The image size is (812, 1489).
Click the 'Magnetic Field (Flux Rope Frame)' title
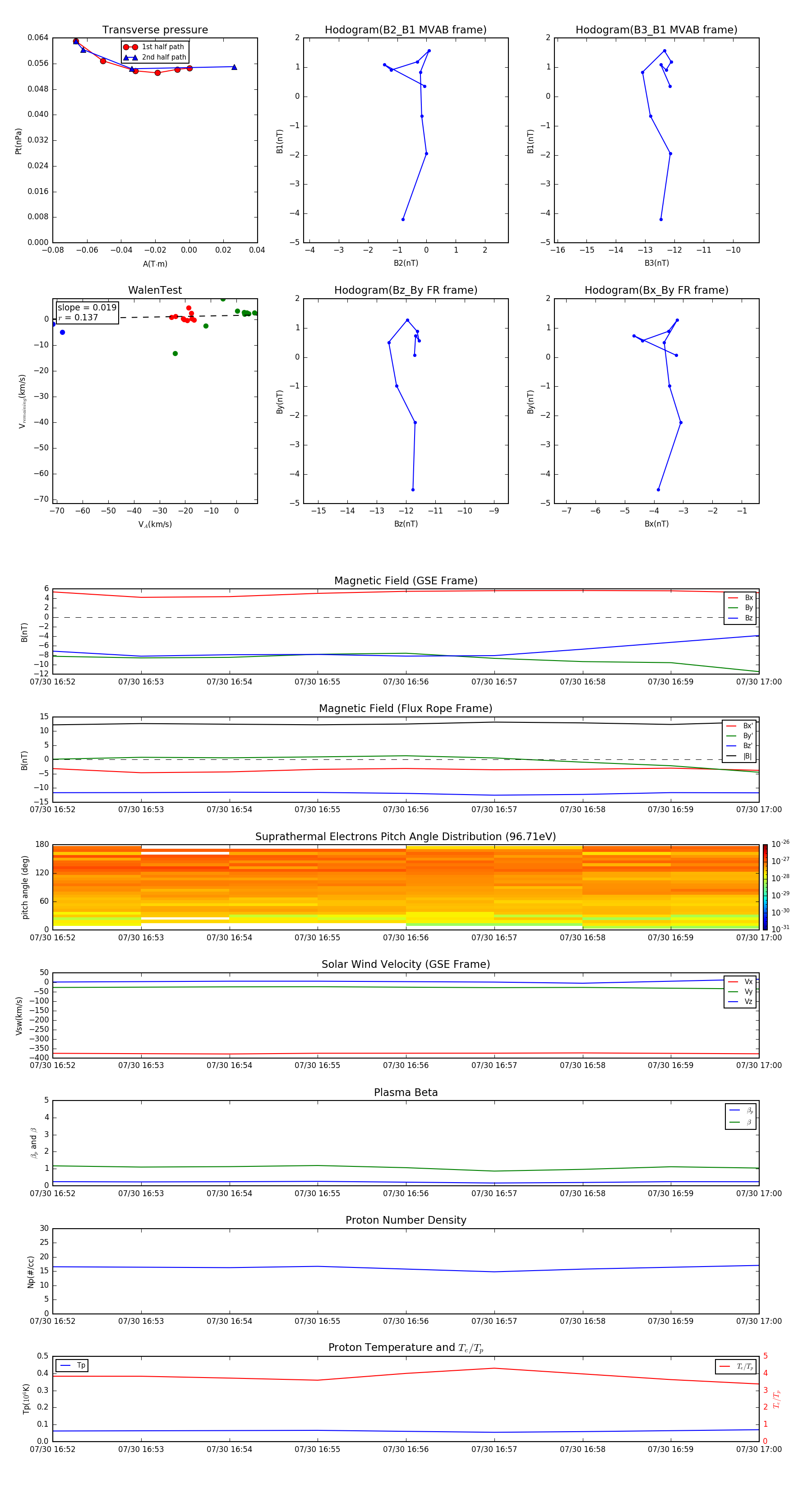[x=406, y=709]
